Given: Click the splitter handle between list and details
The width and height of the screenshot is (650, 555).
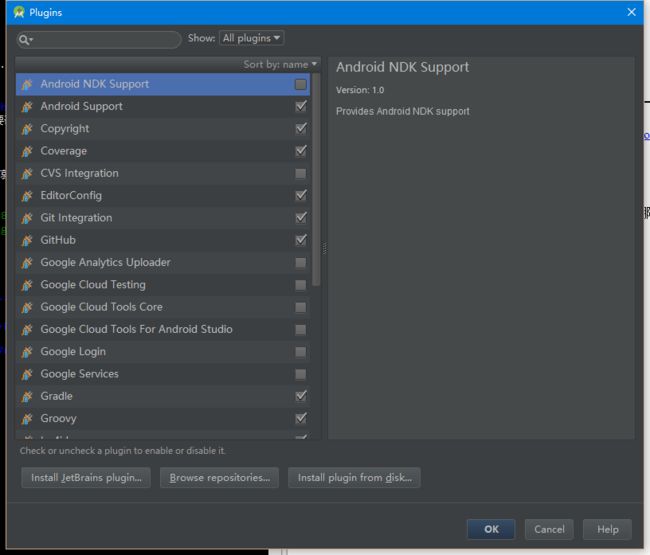Looking at the screenshot, I should pyautogui.click(x=325, y=248).
